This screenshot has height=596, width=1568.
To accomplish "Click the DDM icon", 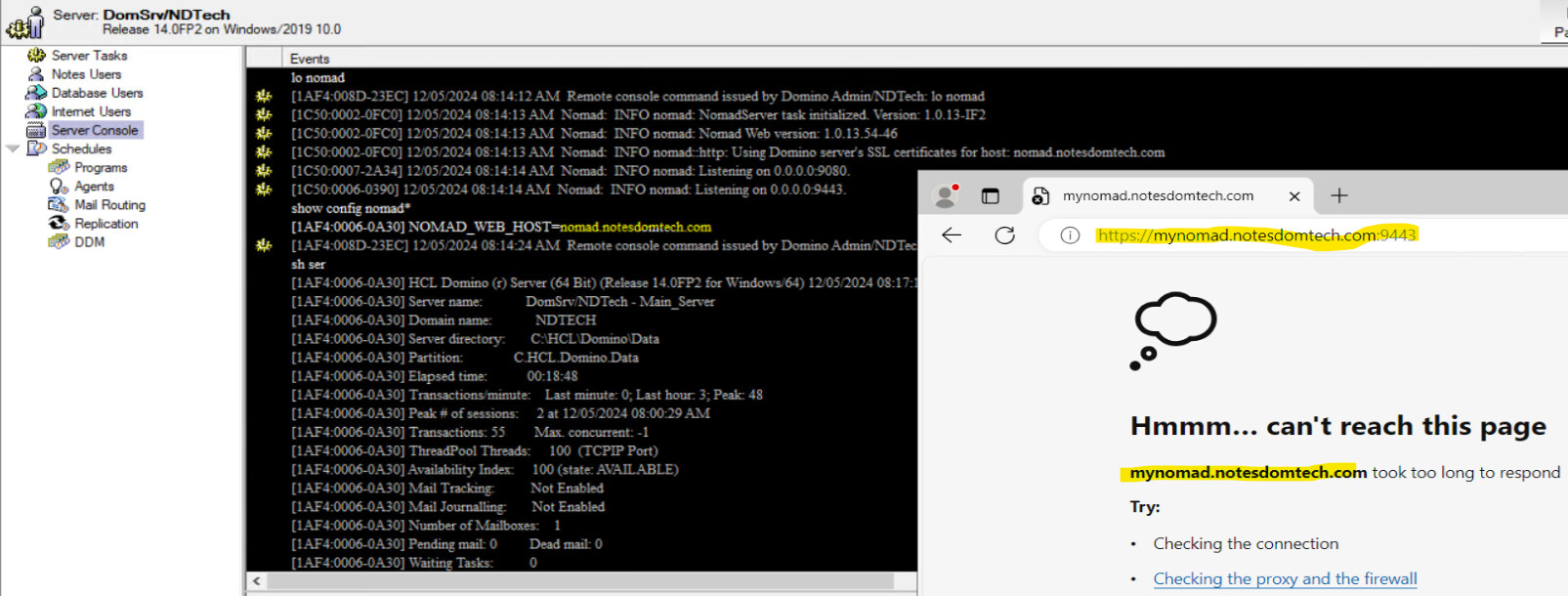I will 59,241.
